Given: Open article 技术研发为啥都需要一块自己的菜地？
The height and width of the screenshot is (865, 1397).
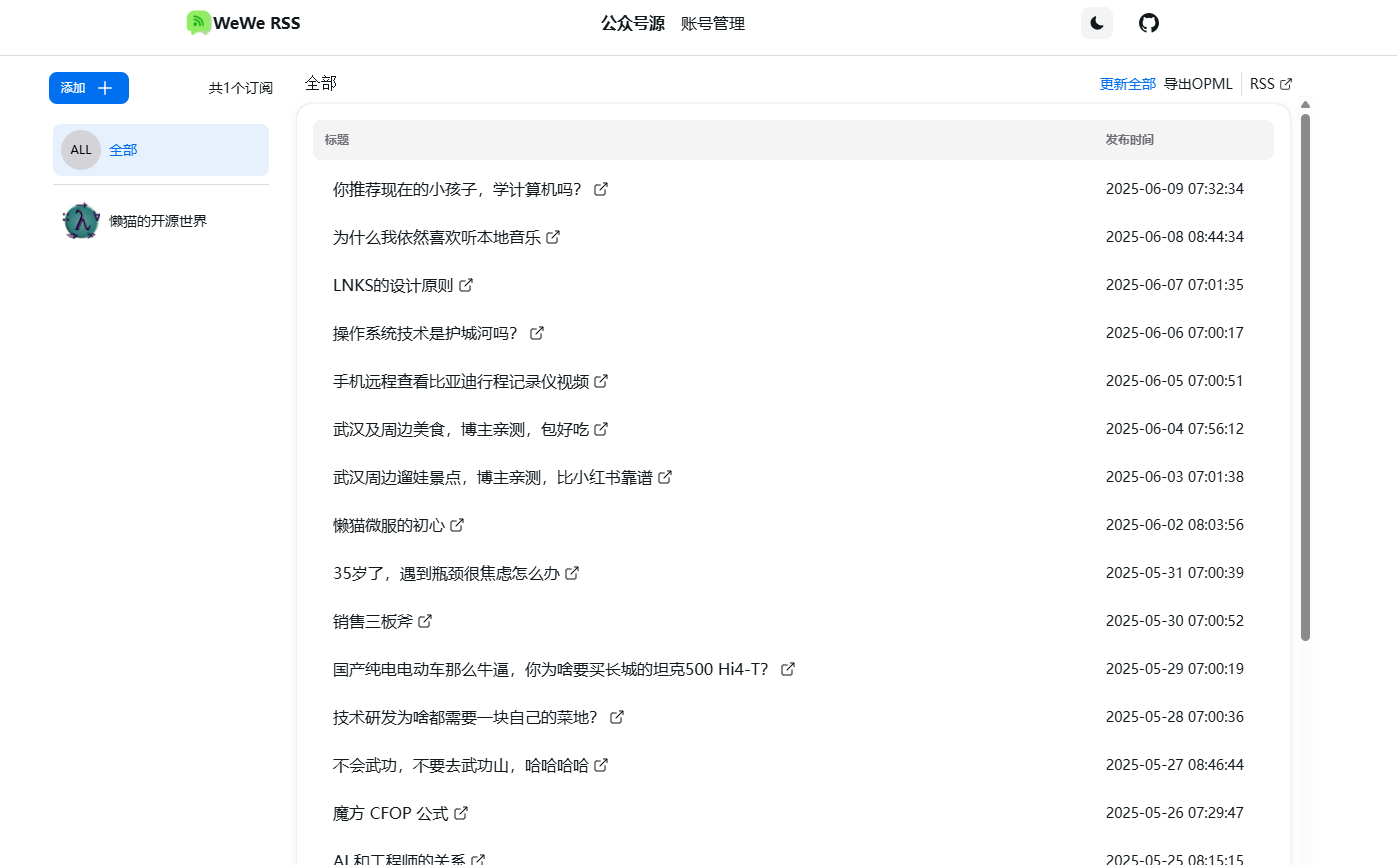Looking at the screenshot, I should pyautogui.click(x=465, y=717).
